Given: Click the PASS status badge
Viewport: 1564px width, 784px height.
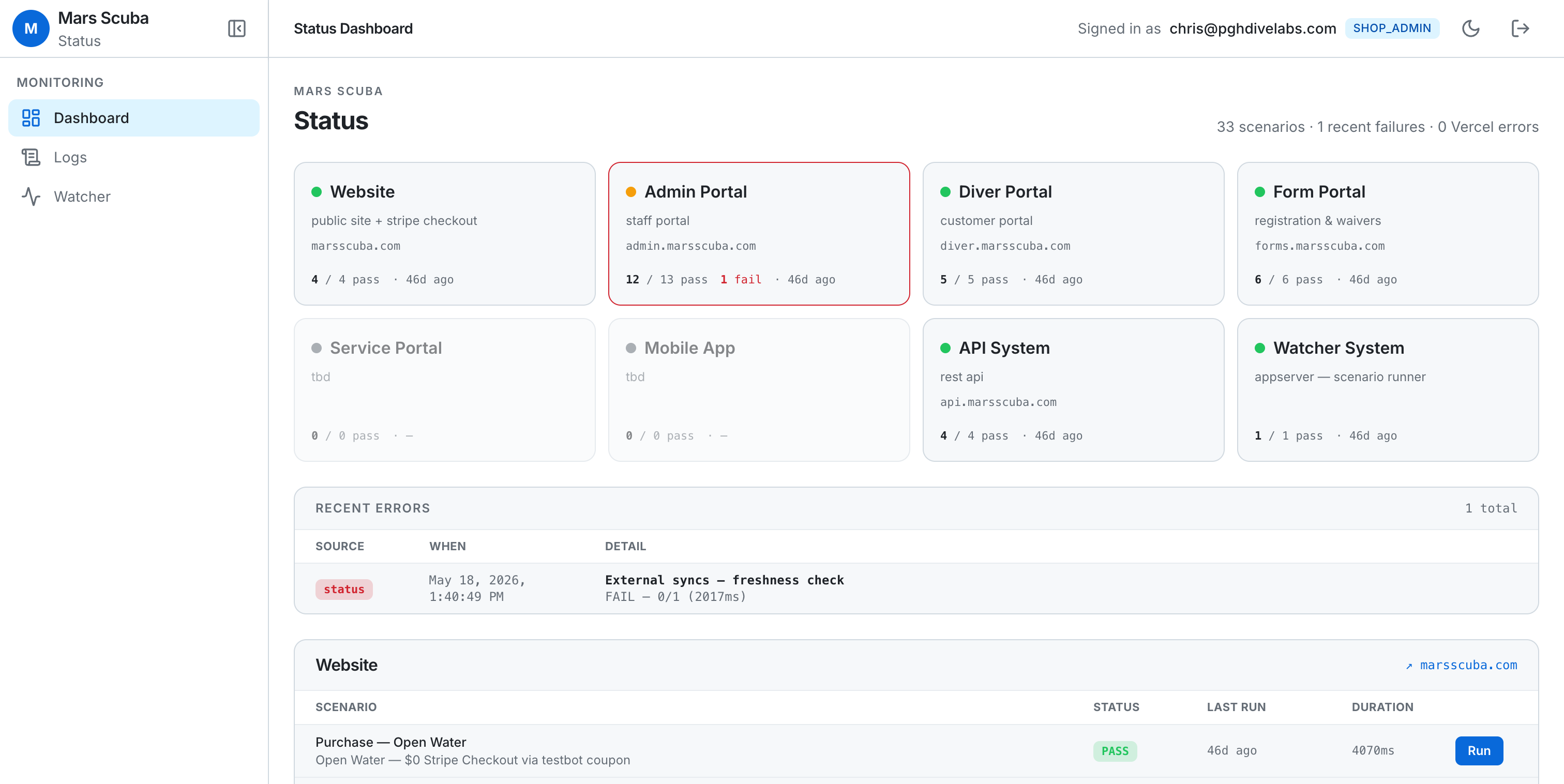Looking at the screenshot, I should click(x=1115, y=751).
